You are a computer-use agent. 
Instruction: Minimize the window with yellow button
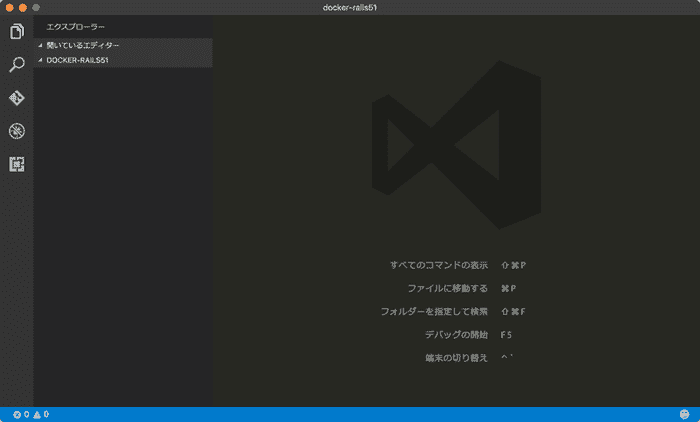(x=23, y=8)
